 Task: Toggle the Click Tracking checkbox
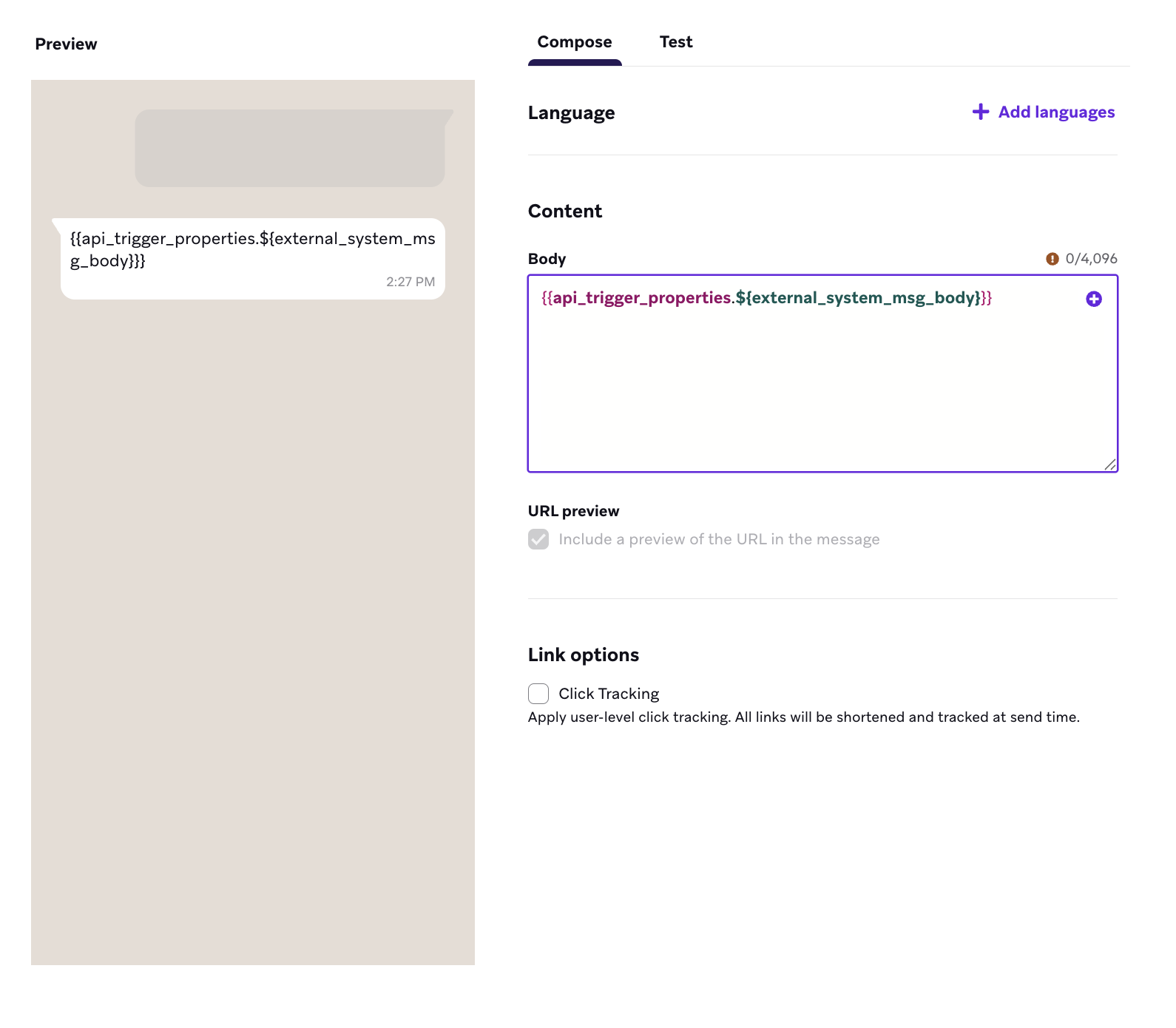coord(538,694)
